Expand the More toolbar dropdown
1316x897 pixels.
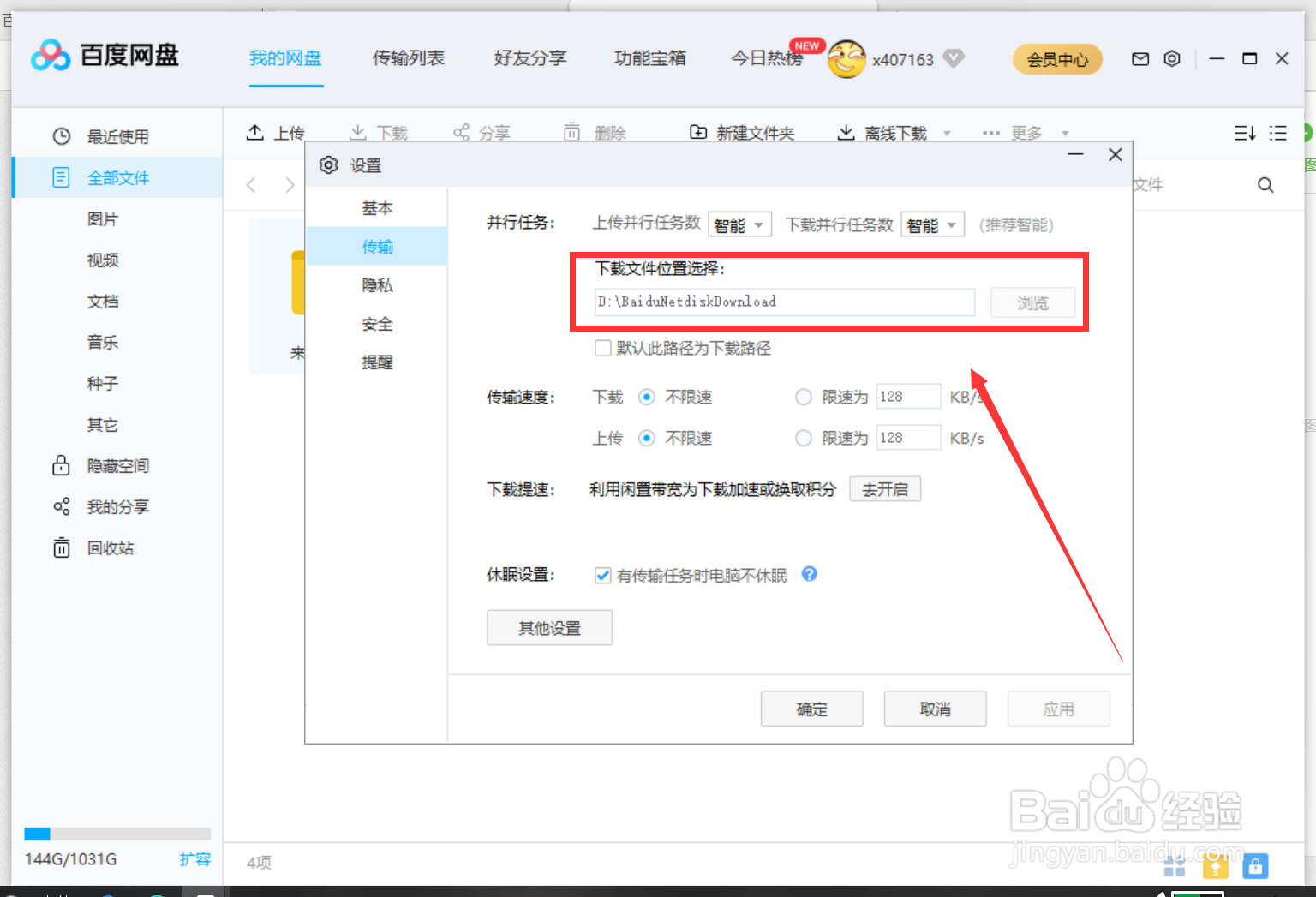(x=1065, y=133)
